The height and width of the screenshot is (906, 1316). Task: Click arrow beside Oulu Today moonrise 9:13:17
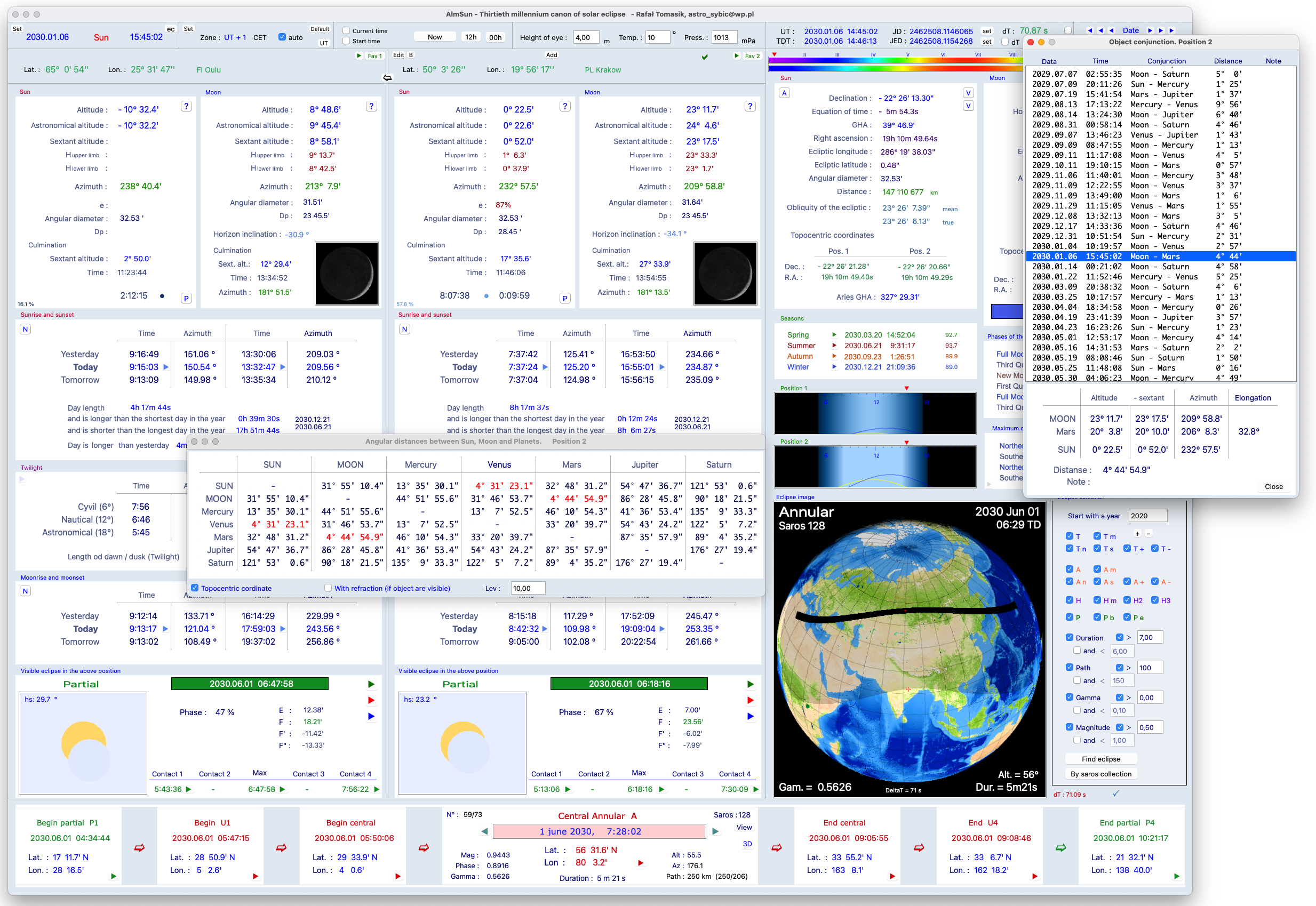pyautogui.click(x=166, y=629)
